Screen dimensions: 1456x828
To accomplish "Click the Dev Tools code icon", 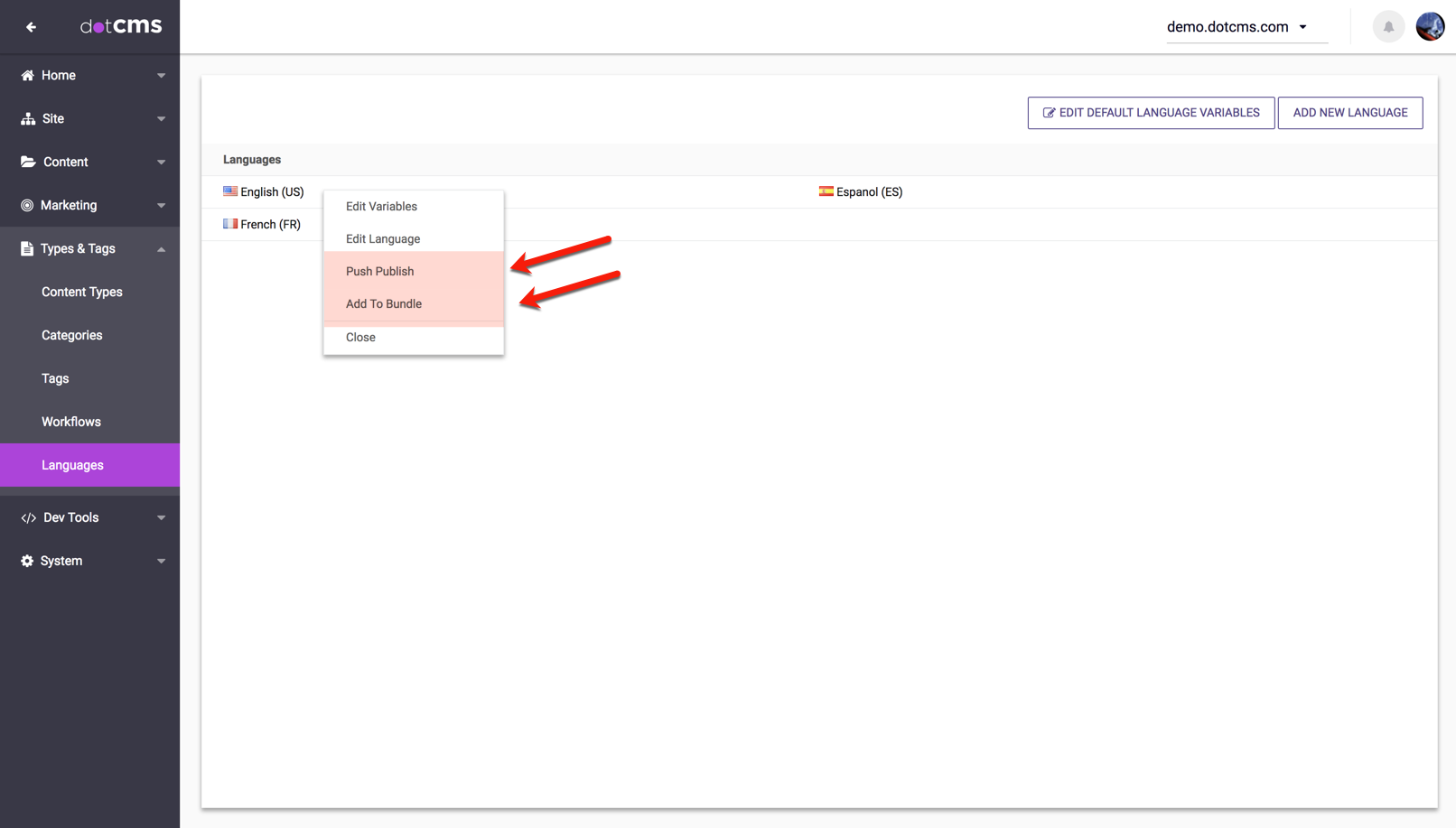I will tap(28, 518).
